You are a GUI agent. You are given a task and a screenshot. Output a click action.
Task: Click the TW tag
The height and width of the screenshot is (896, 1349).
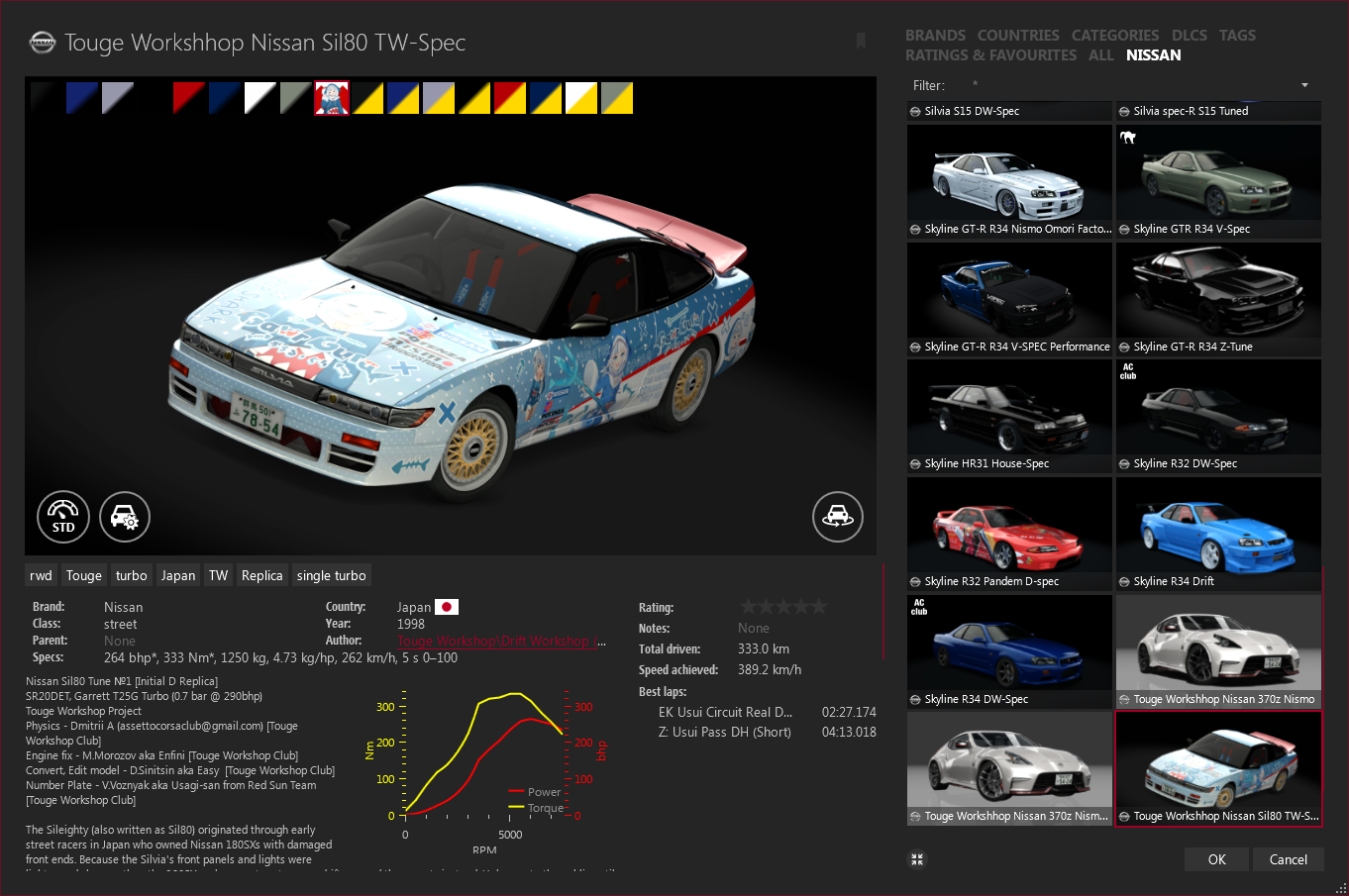219,575
